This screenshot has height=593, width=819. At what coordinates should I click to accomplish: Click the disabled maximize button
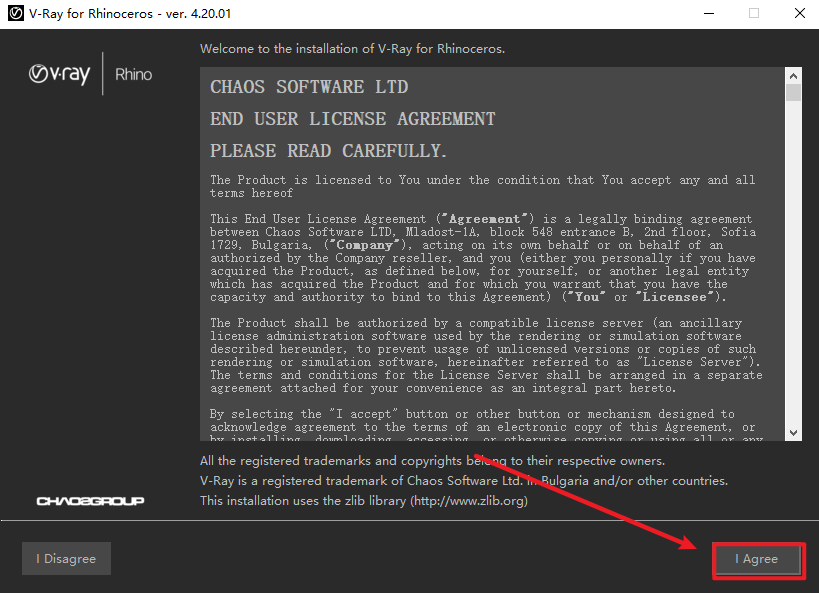coord(753,14)
